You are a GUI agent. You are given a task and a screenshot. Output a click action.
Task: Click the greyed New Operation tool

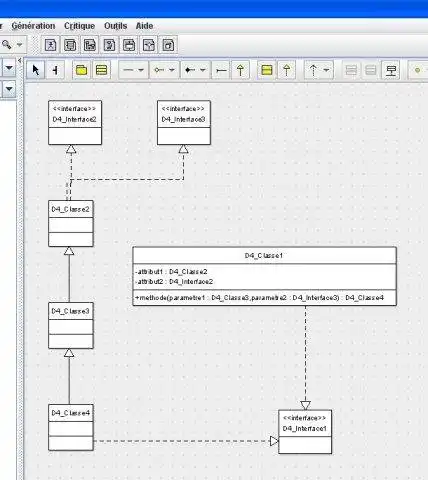371,70
